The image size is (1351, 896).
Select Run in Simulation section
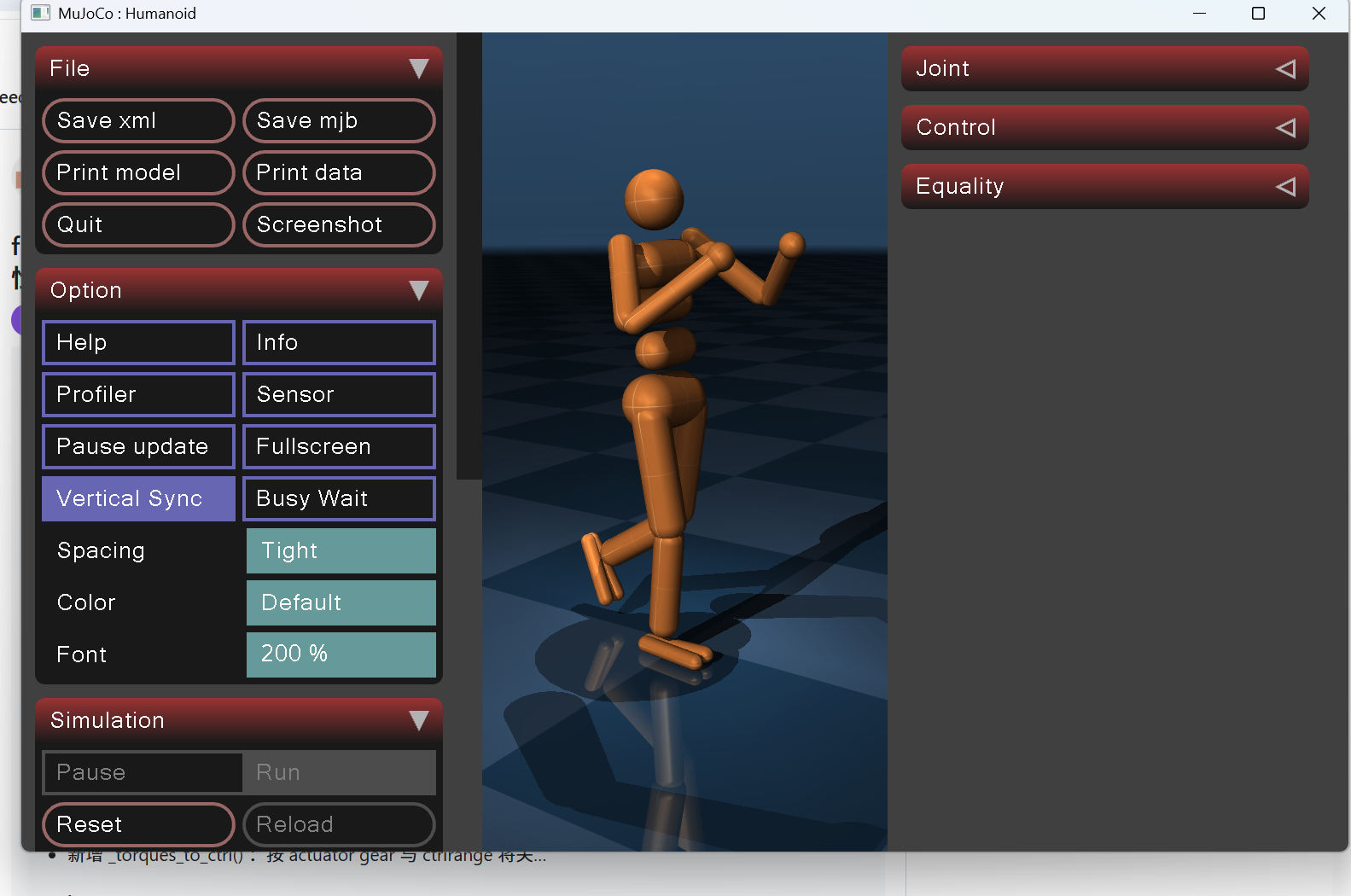pos(339,772)
